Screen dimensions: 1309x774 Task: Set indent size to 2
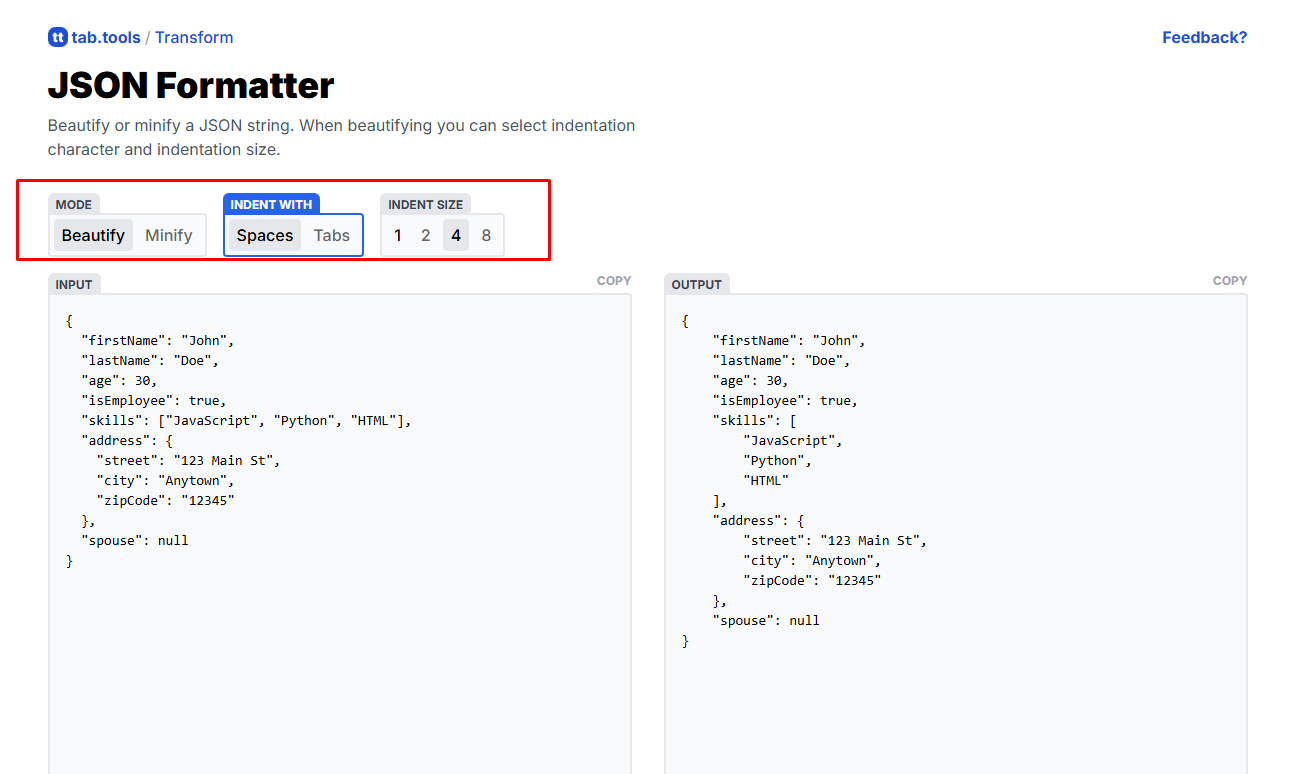pos(426,235)
